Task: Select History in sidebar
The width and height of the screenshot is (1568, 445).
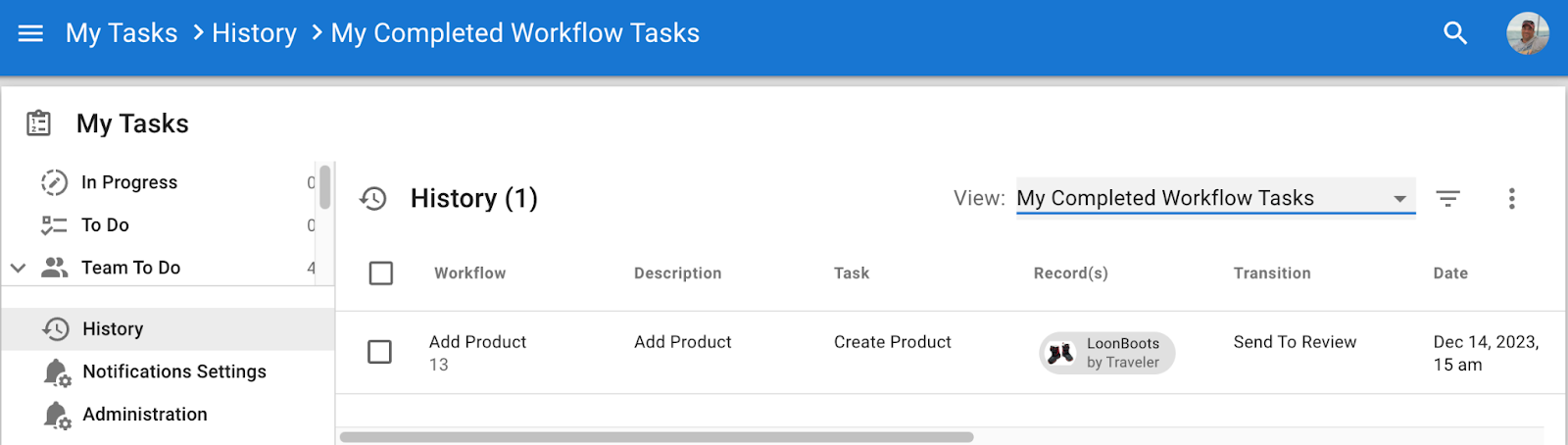Action: pos(168,329)
